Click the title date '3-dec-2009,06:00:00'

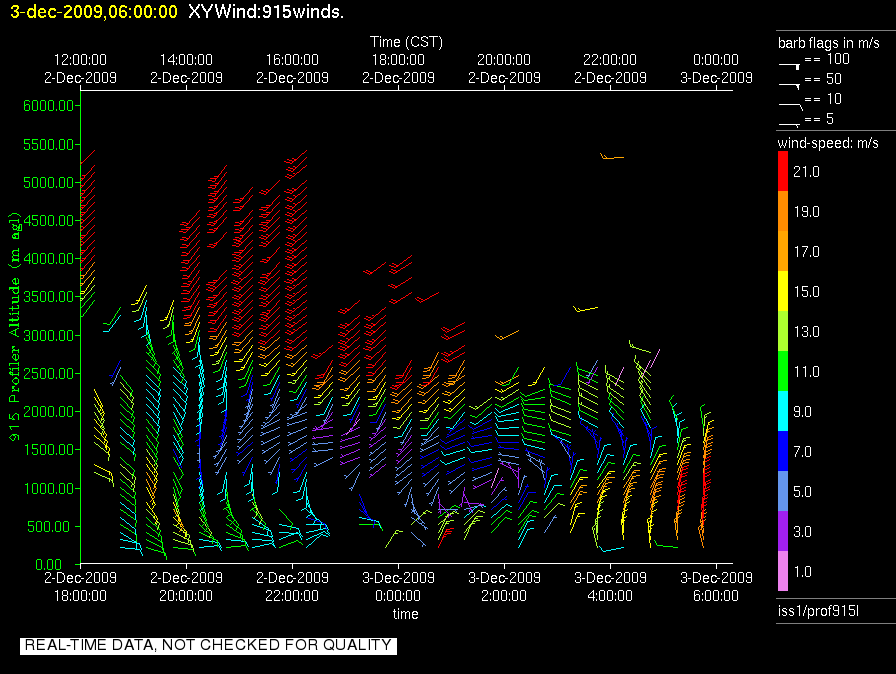[94, 12]
